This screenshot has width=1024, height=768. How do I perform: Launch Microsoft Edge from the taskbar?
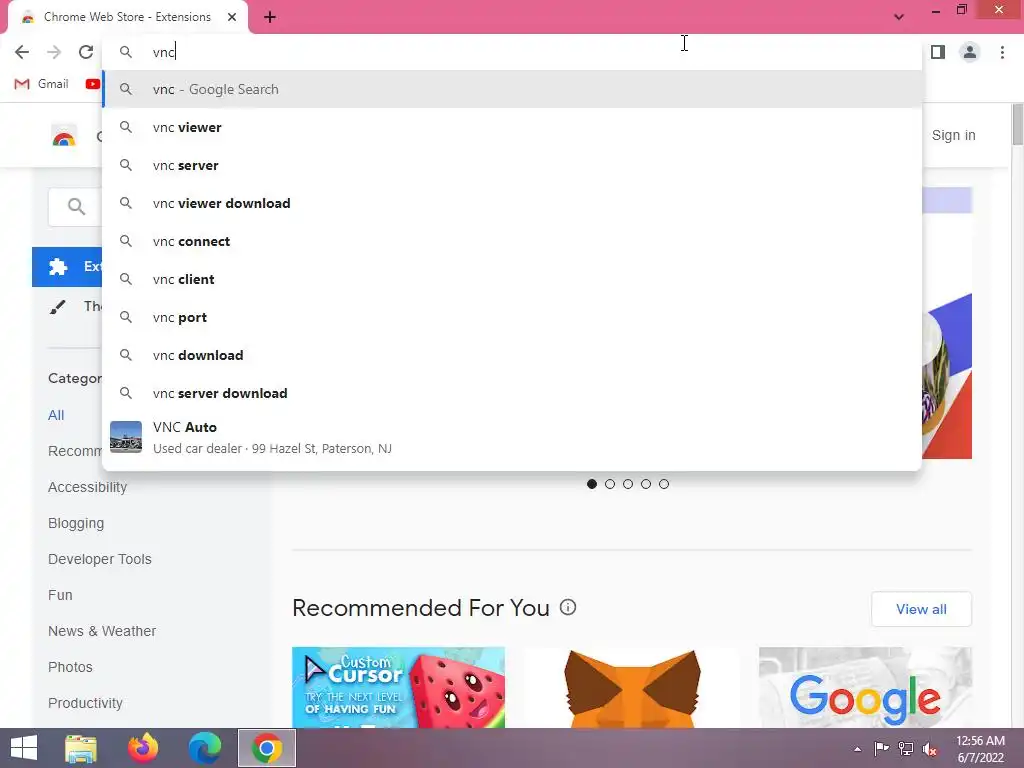(x=204, y=748)
